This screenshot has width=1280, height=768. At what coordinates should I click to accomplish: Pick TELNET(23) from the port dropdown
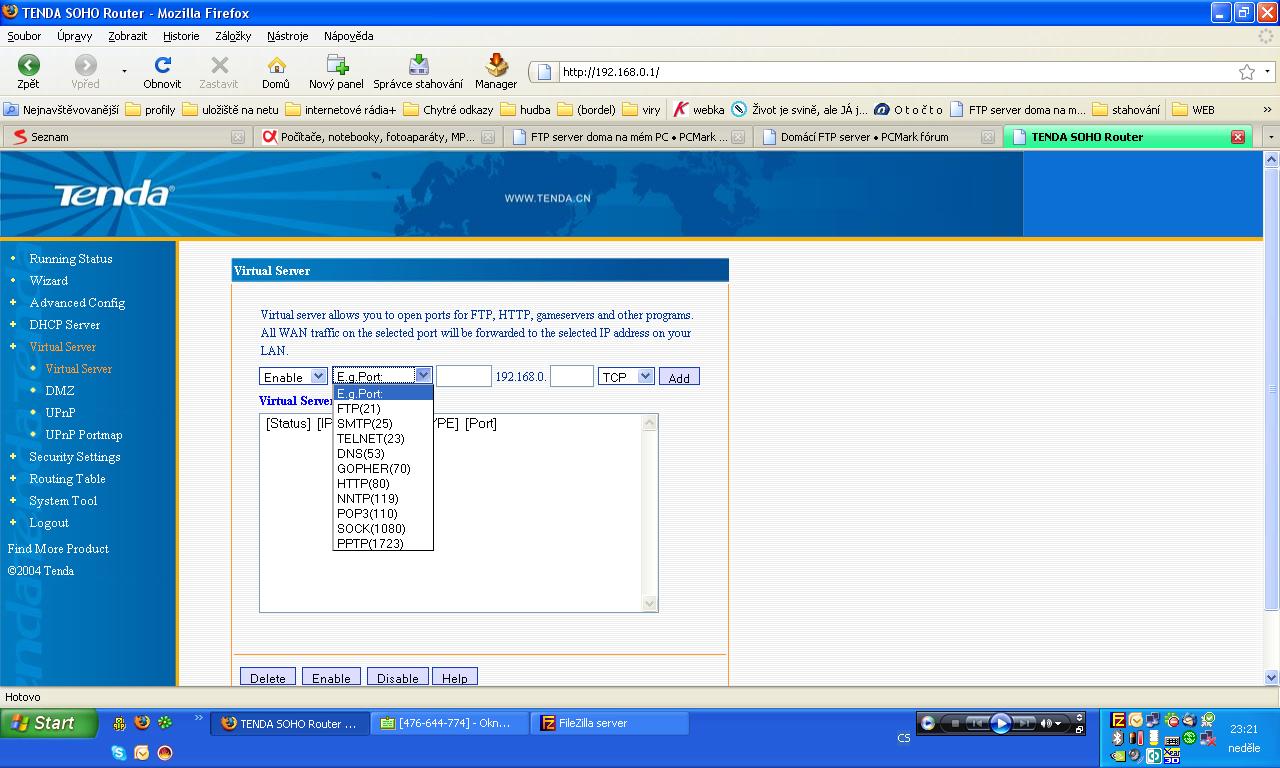coord(383,438)
